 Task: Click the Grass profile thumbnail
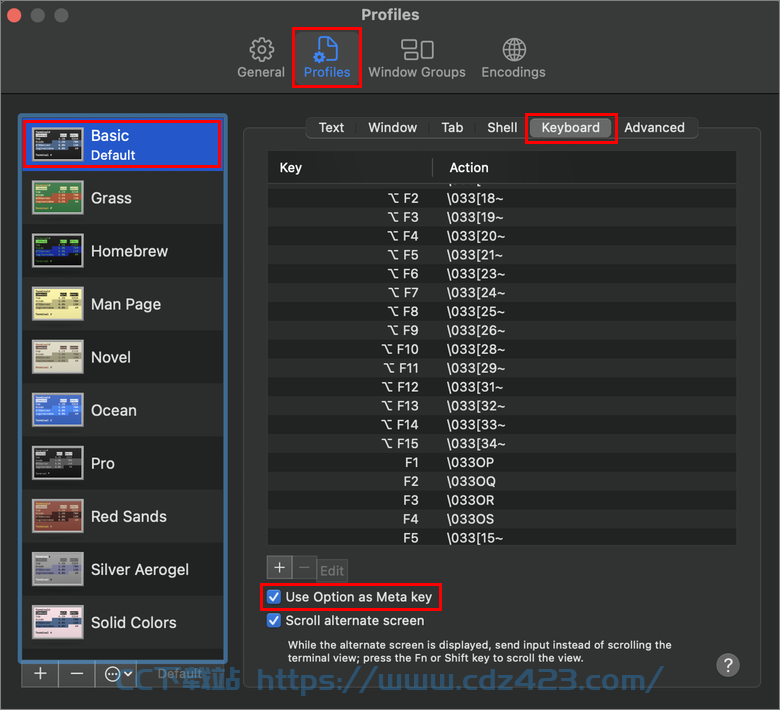(58, 198)
